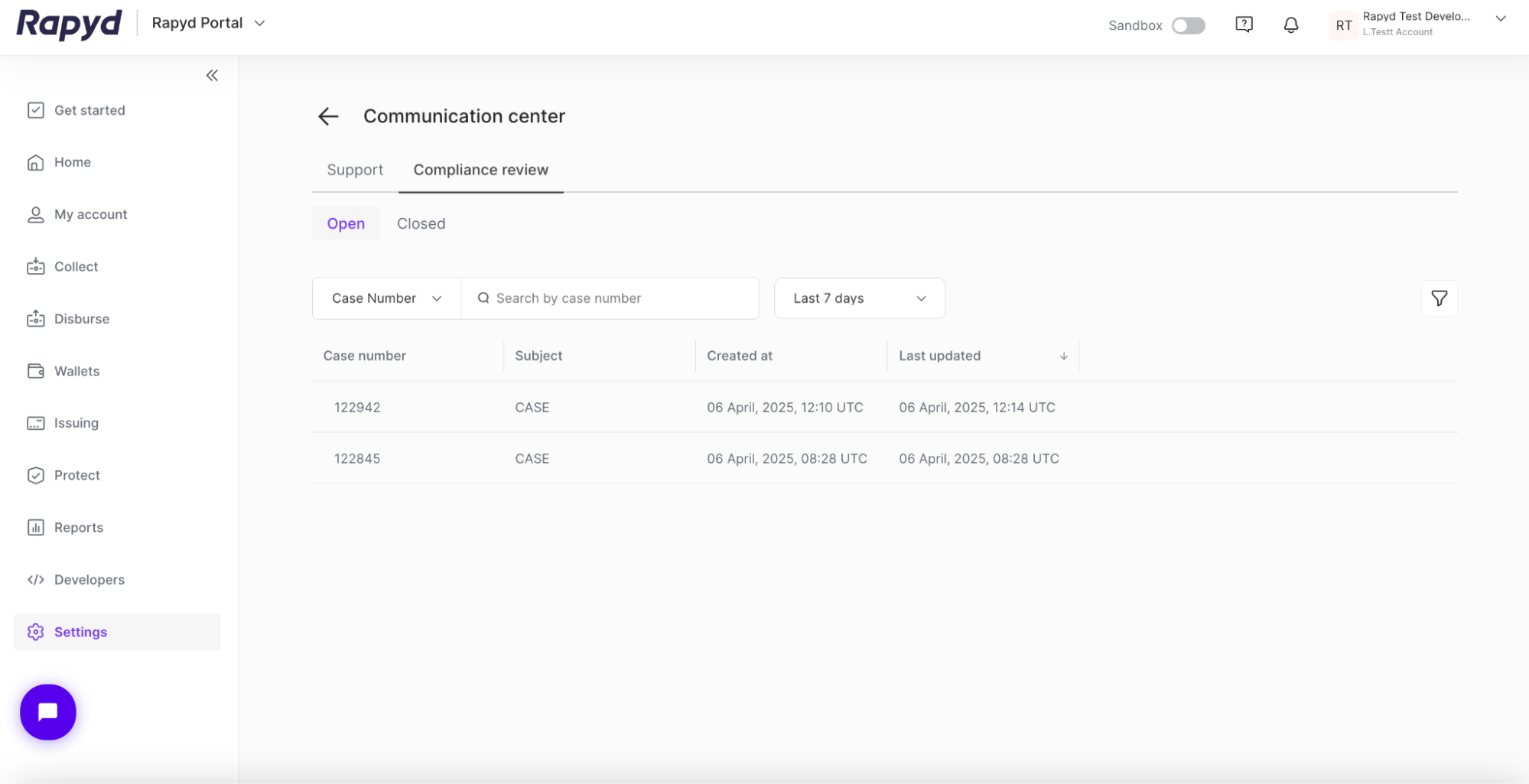1529x784 pixels.
Task: Switch to the Support tab
Action: pos(355,170)
